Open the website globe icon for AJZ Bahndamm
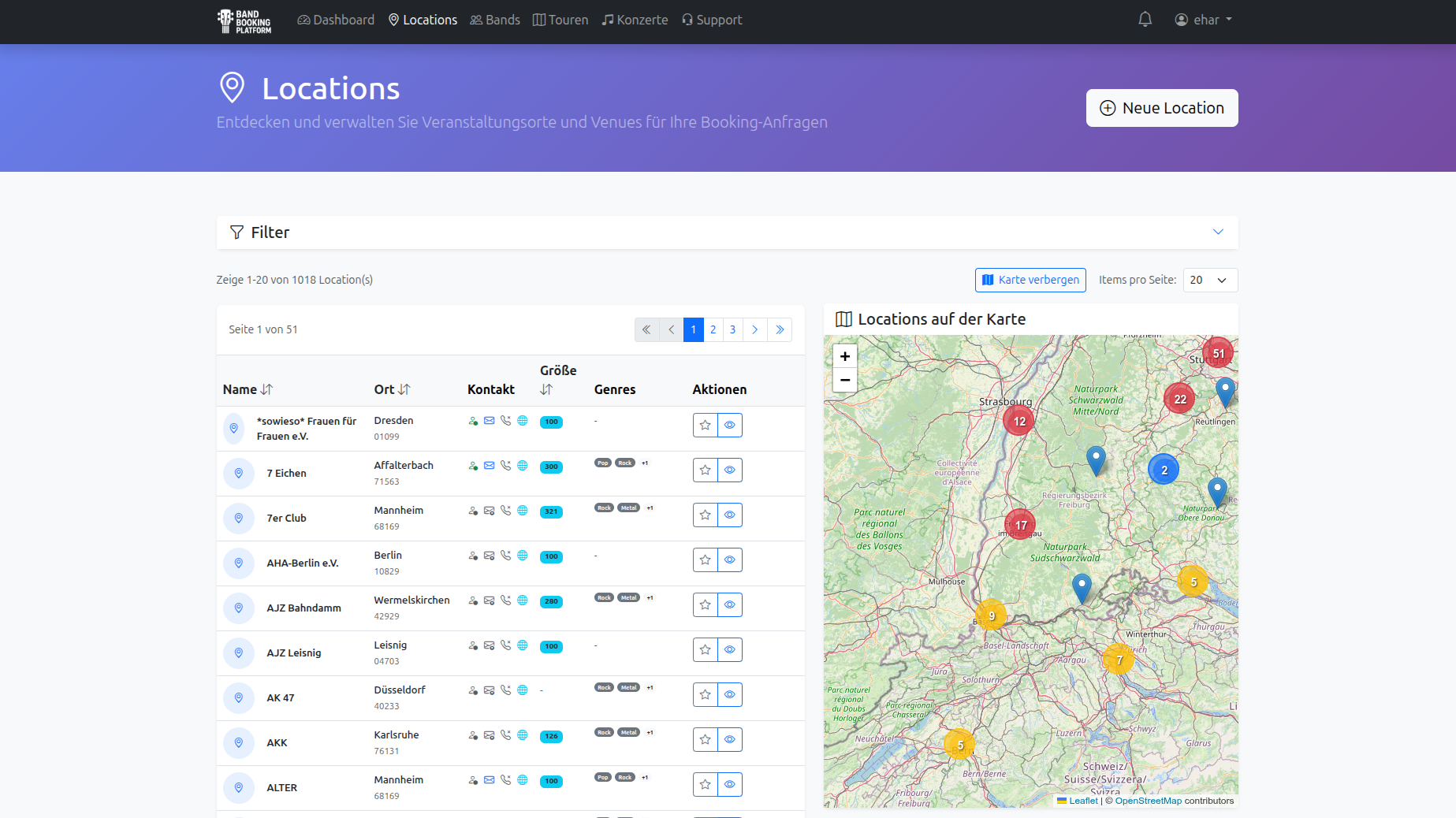The width and height of the screenshot is (1456, 818). click(x=523, y=600)
